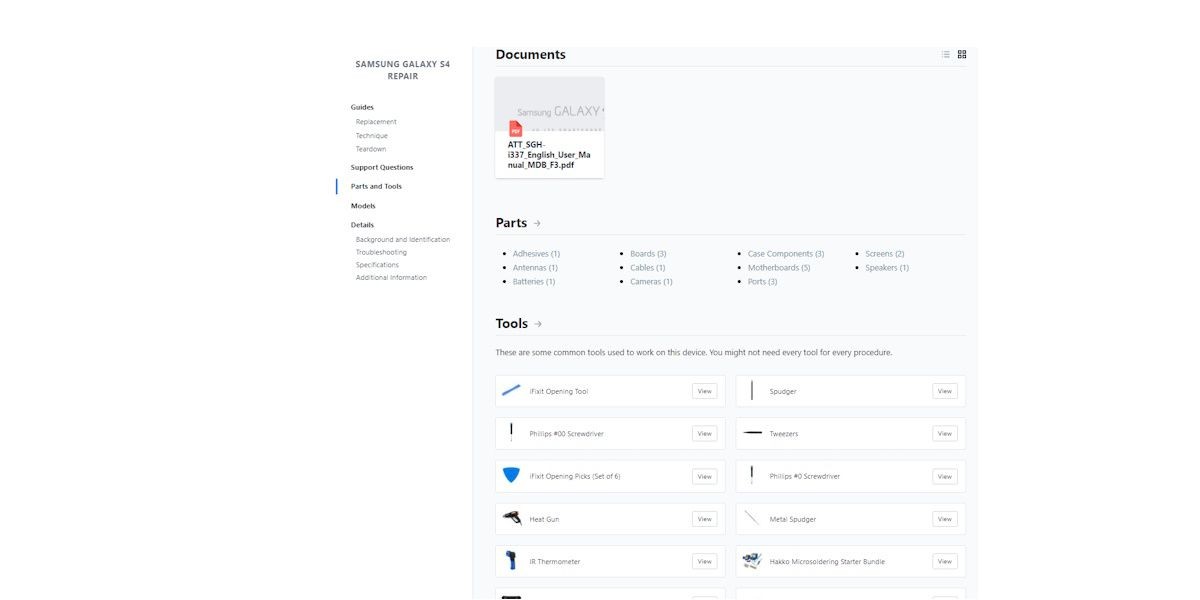Click the arrow next to Tools heading

[538, 324]
